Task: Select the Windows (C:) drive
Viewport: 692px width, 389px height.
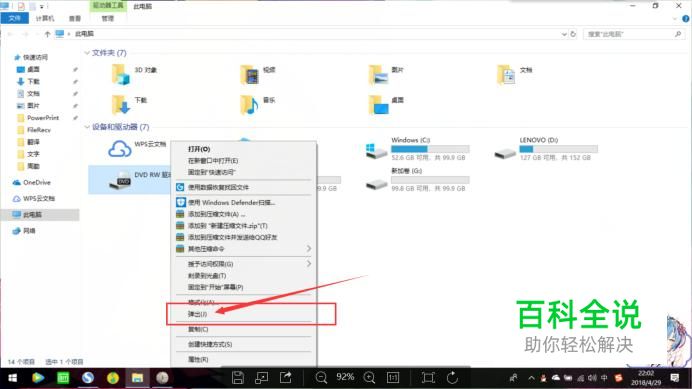Action: [x=417, y=149]
